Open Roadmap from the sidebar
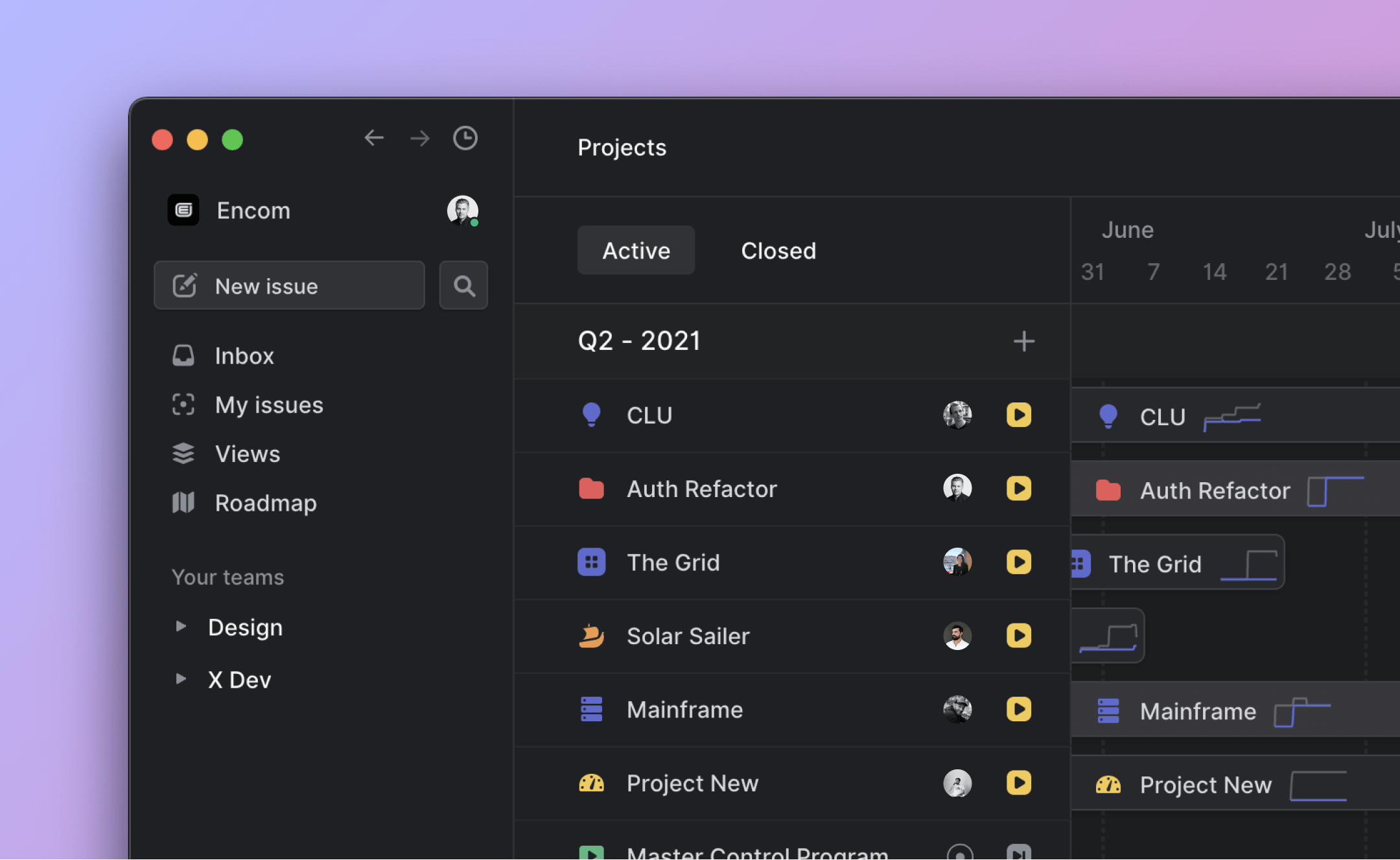Viewport: 1400px width, 860px height. pos(265,503)
